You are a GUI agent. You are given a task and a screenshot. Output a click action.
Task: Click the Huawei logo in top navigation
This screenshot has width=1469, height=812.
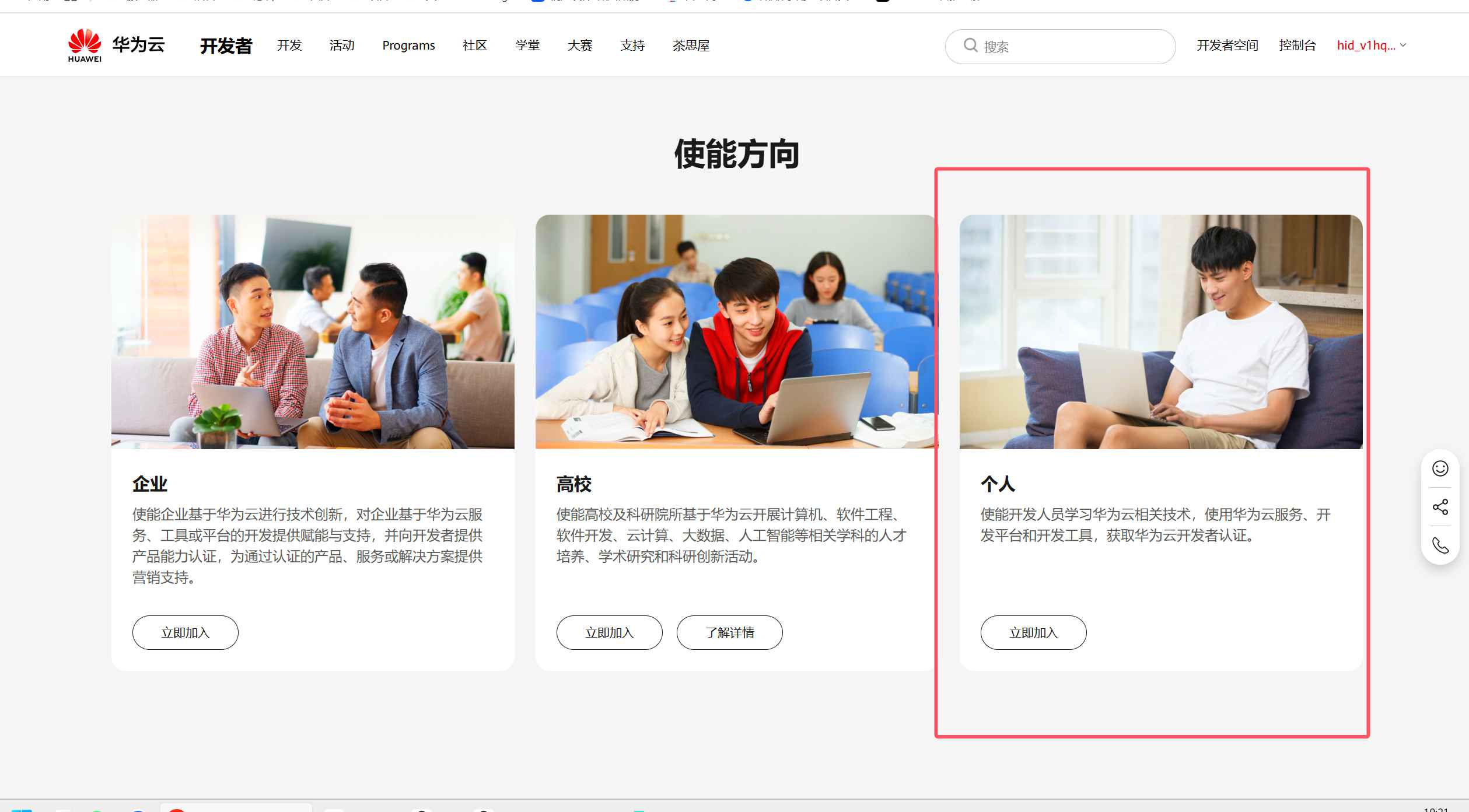tap(84, 43)
